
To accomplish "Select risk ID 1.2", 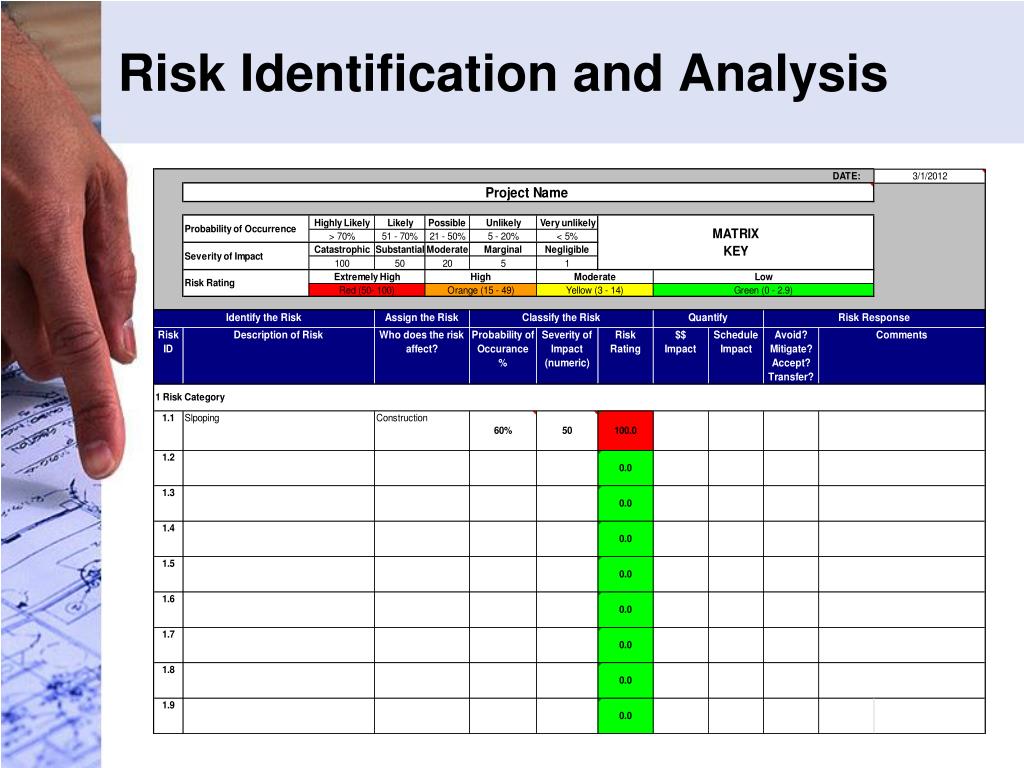I will (x=168, y=468).
